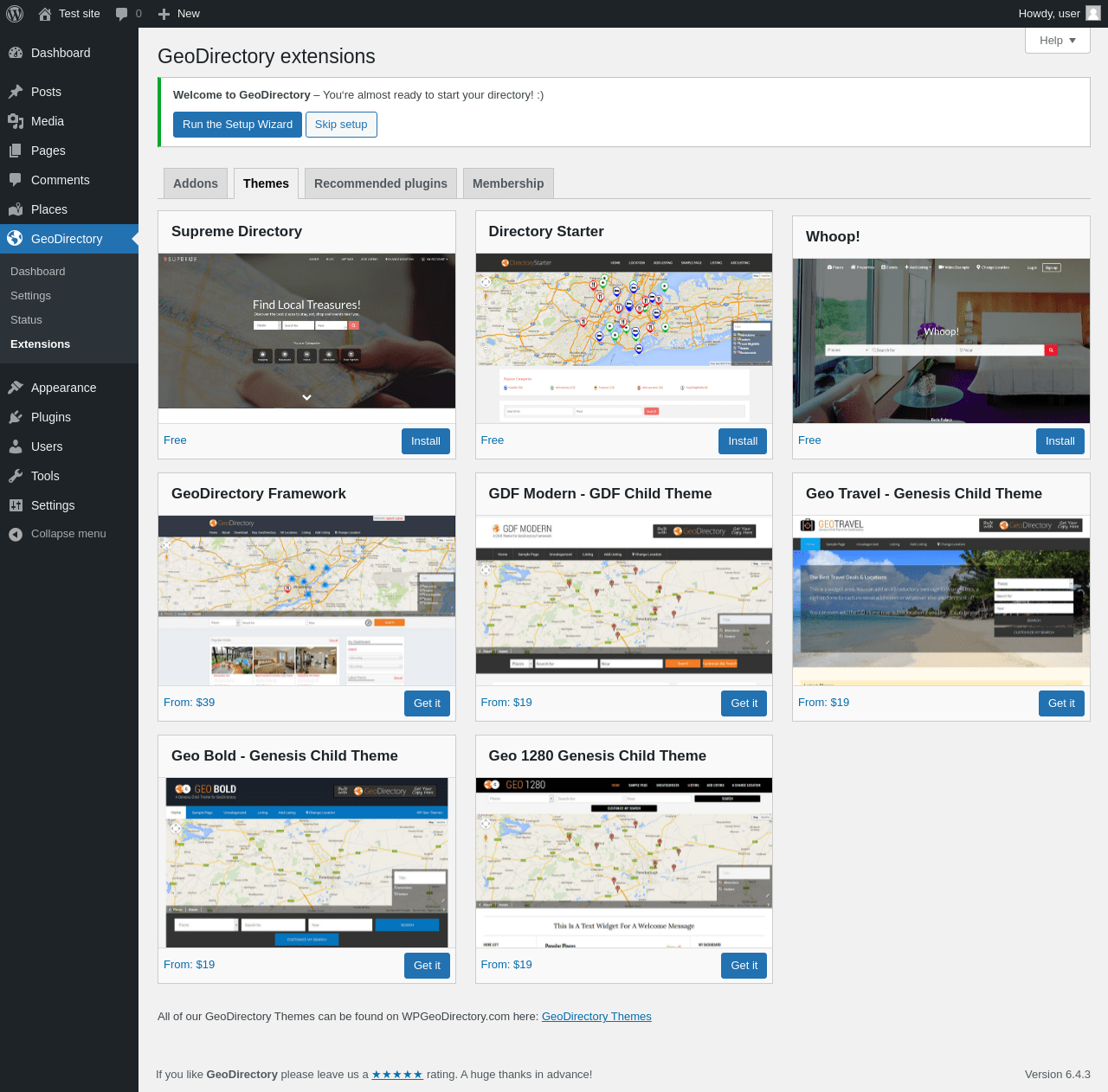The image size is (1108, 1092).
Task: Open GeoDirectory Status submenu item
Action: pyautogui.click(x=26, y=320)
